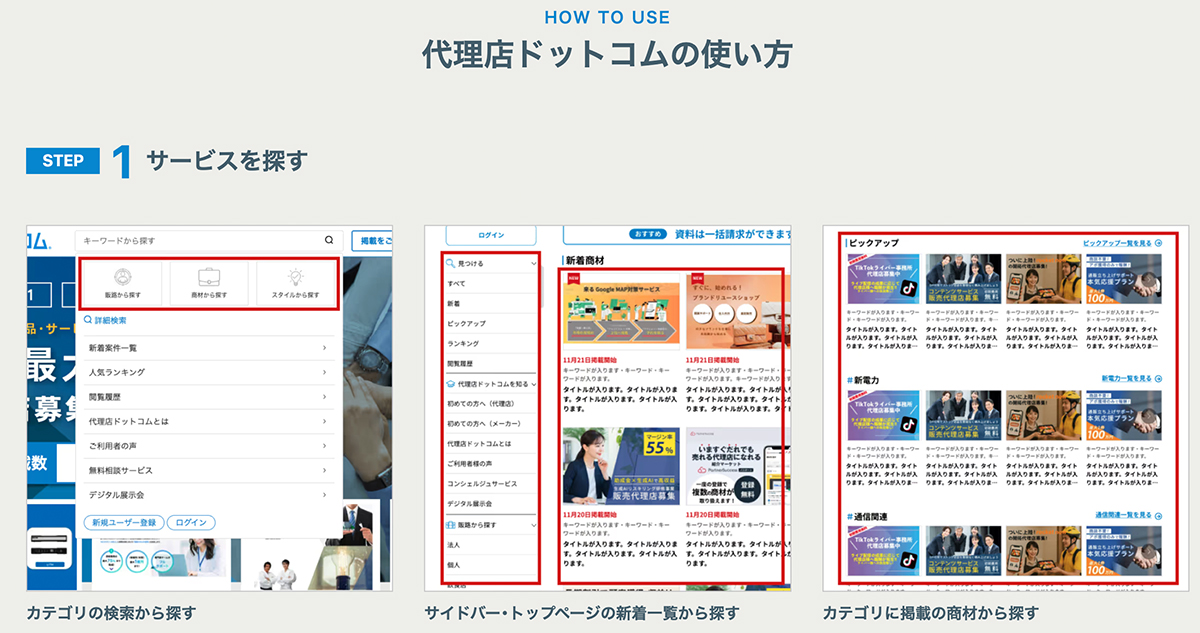Click the スタイルから探す lightbulb icon
Viewport: 1200px width, 633px height.
coord(295,277)
